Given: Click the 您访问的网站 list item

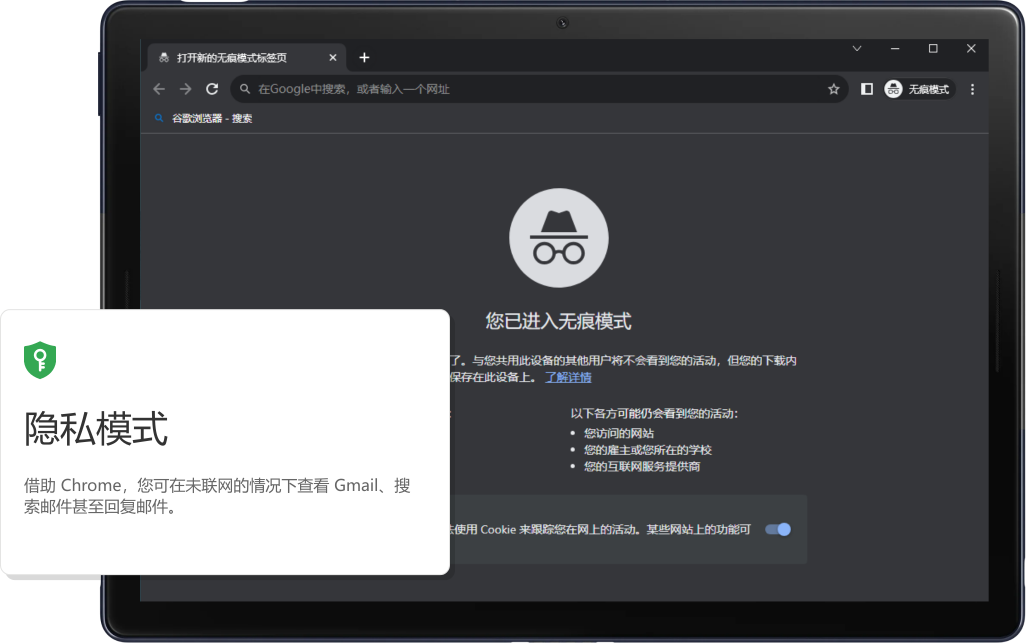Looking at the screenshot, I should click(618, 433).
